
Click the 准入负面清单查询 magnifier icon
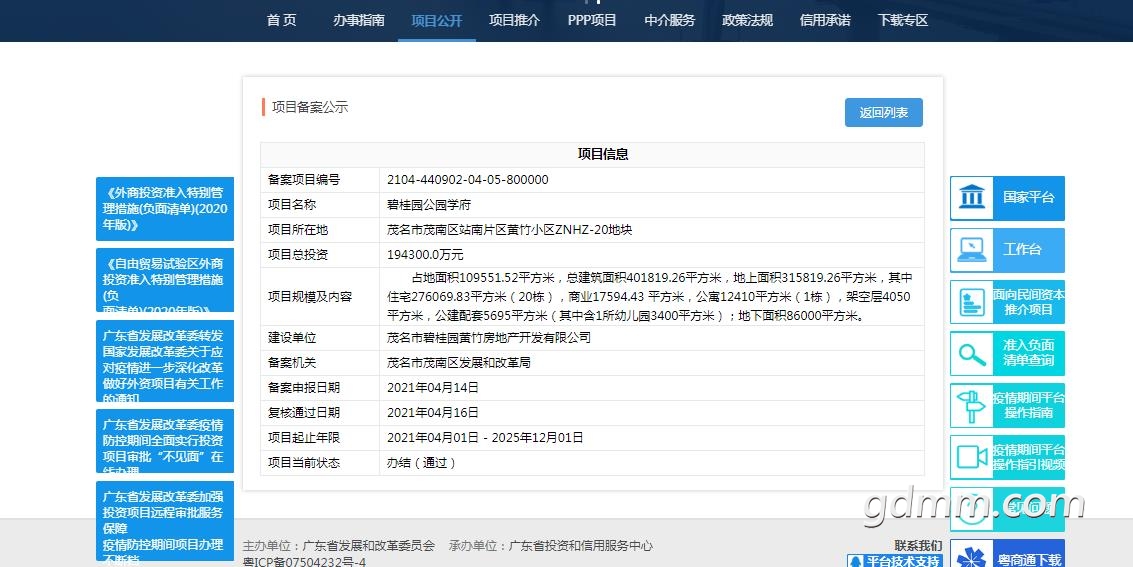coord(972,354)
